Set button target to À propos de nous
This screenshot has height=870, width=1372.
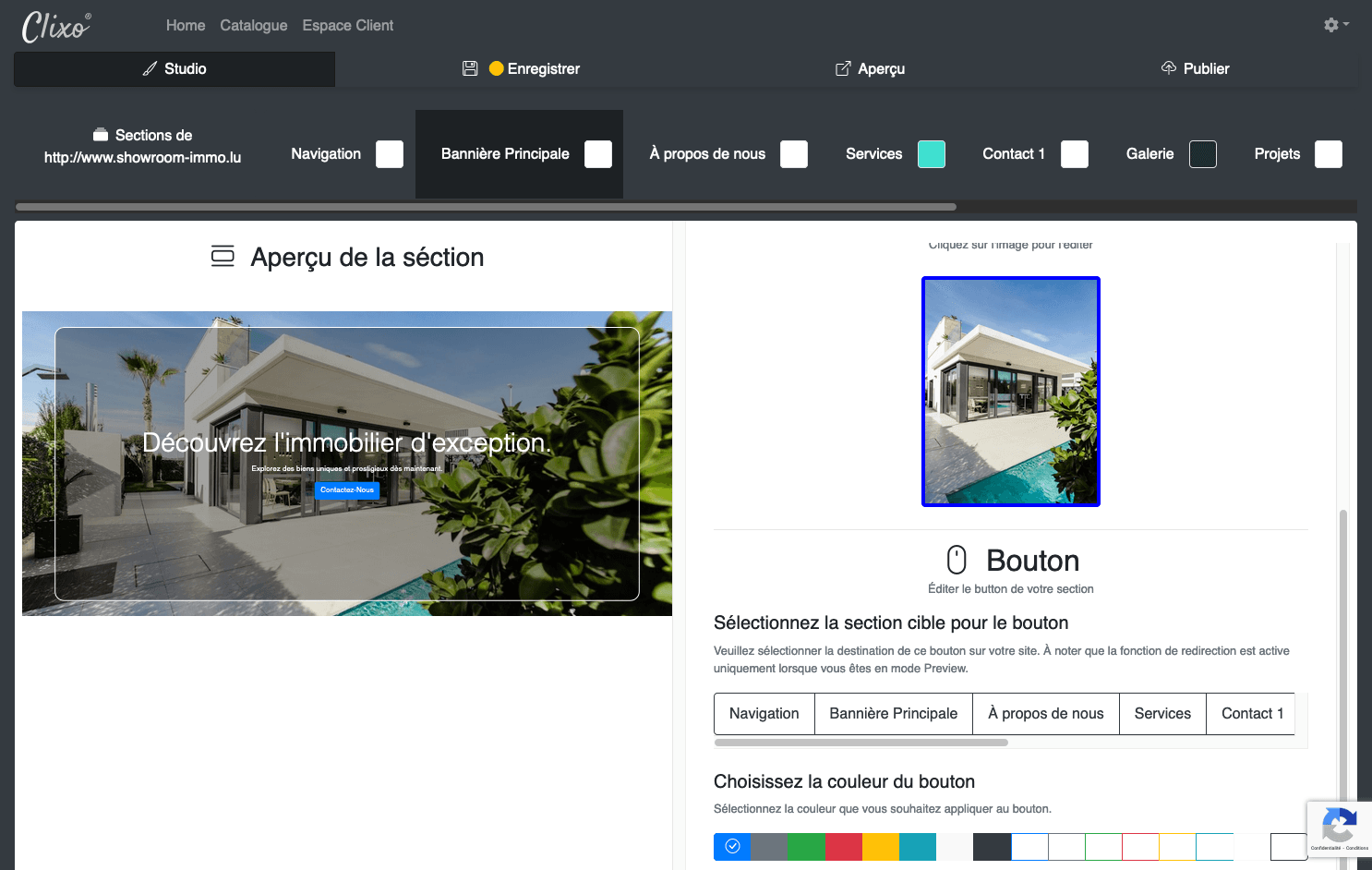click(x=1046, y=714)
